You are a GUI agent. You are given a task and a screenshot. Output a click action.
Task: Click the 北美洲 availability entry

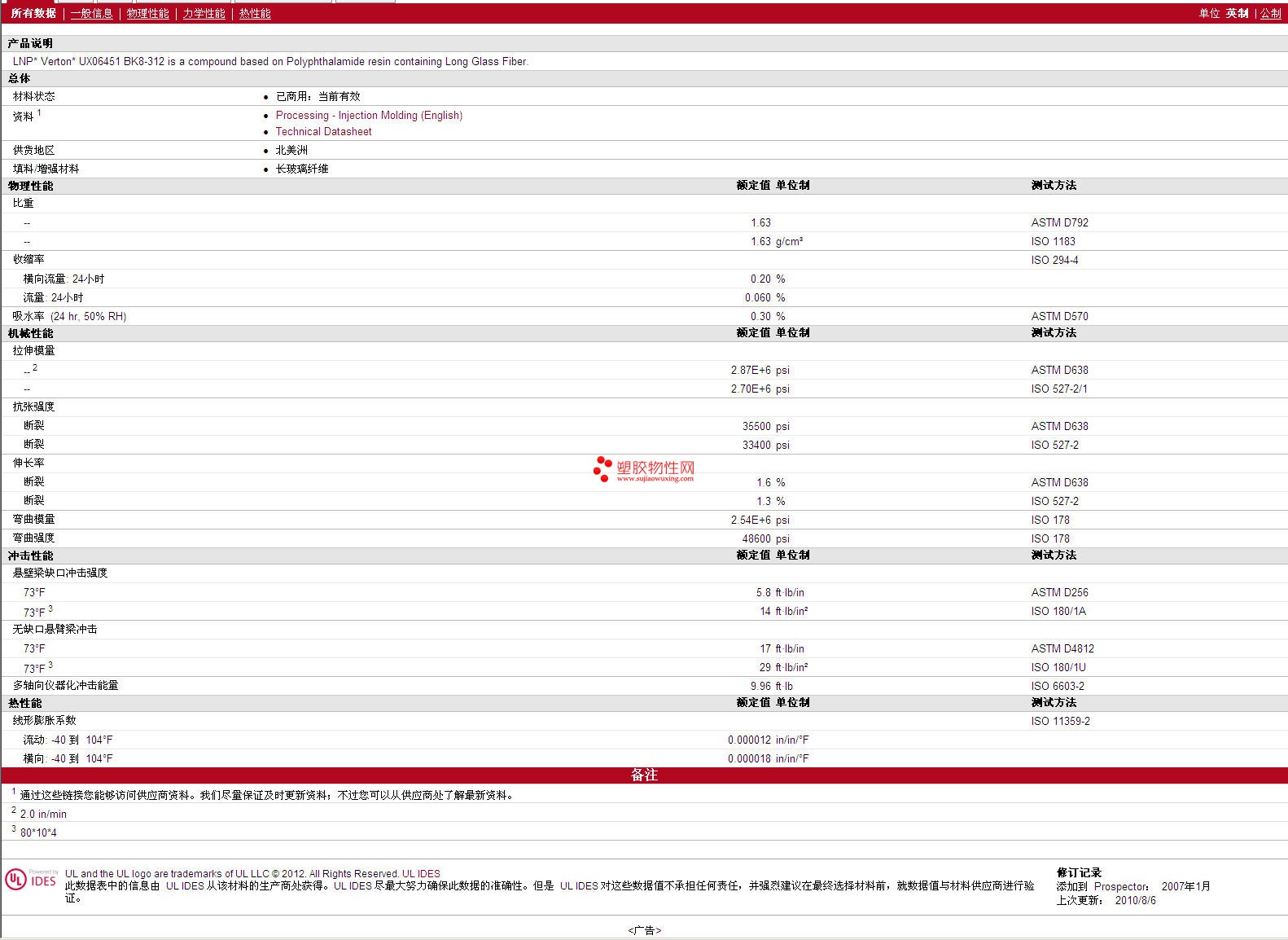click(291, 150)
